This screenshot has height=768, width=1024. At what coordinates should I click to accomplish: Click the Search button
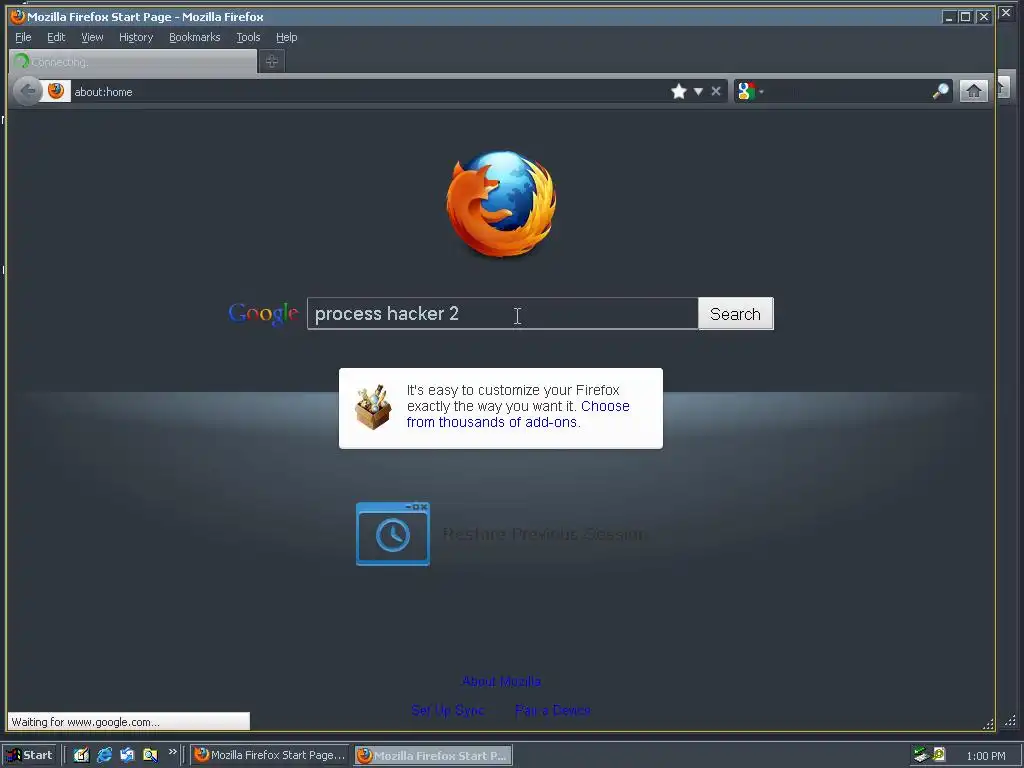735,313
